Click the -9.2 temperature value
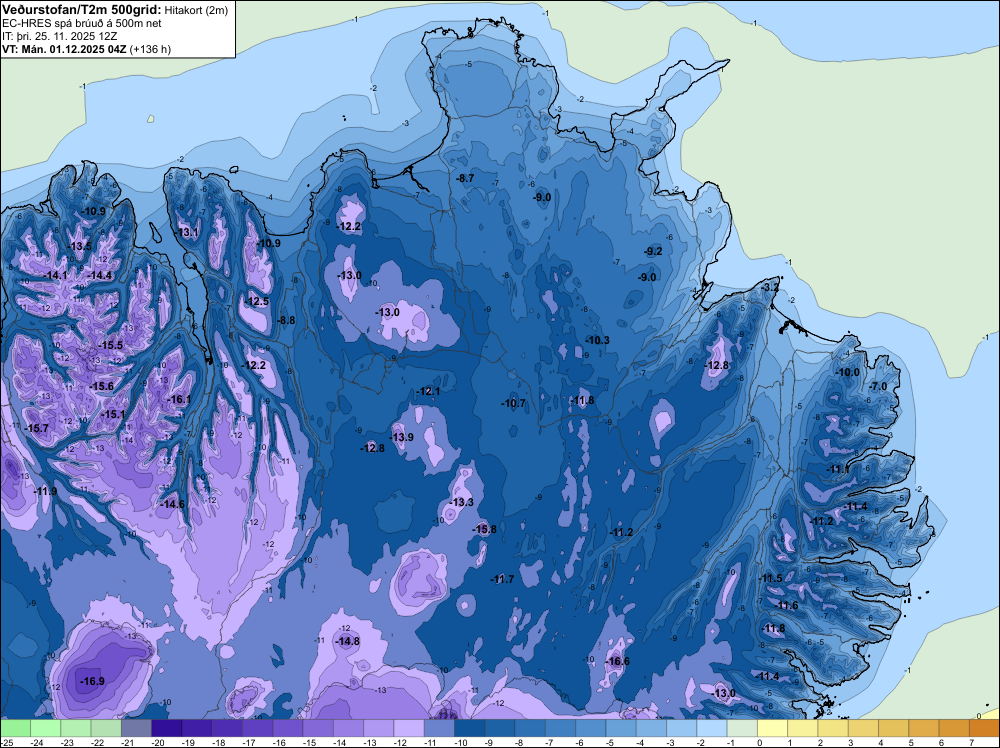This screenshot has height=748, width=1000. 653,251
